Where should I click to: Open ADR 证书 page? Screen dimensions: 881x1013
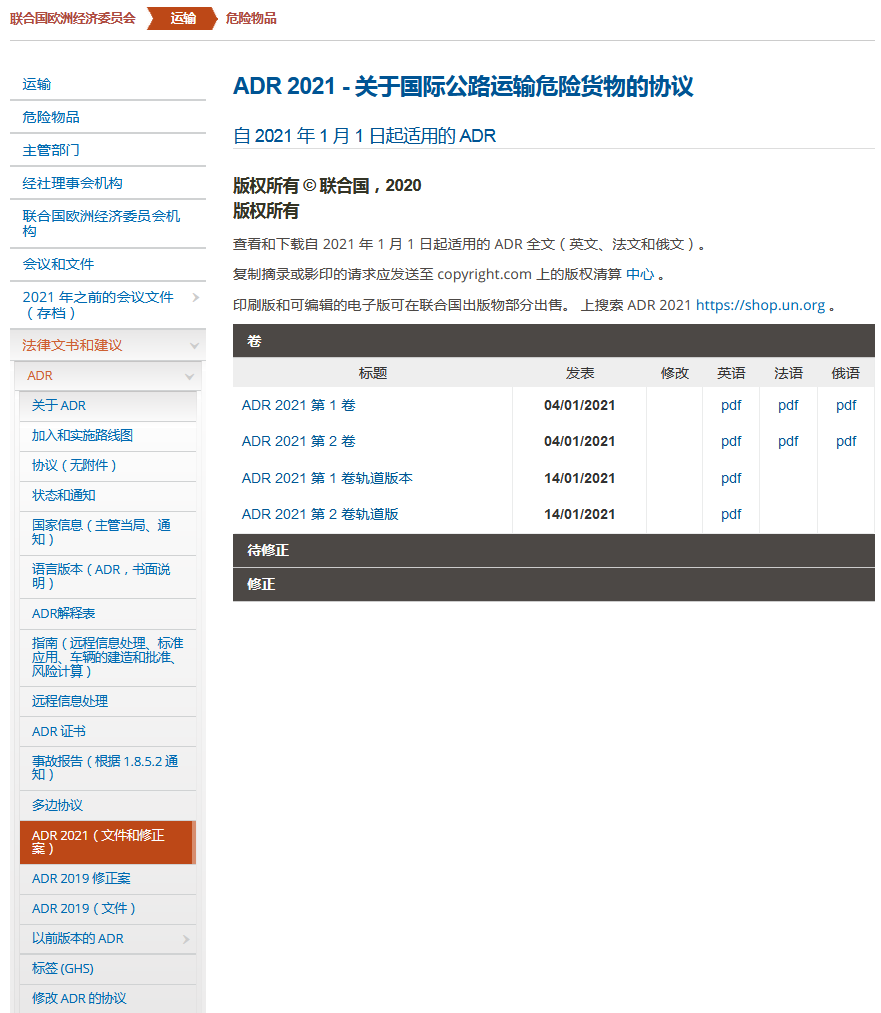[x=59, y=731]
